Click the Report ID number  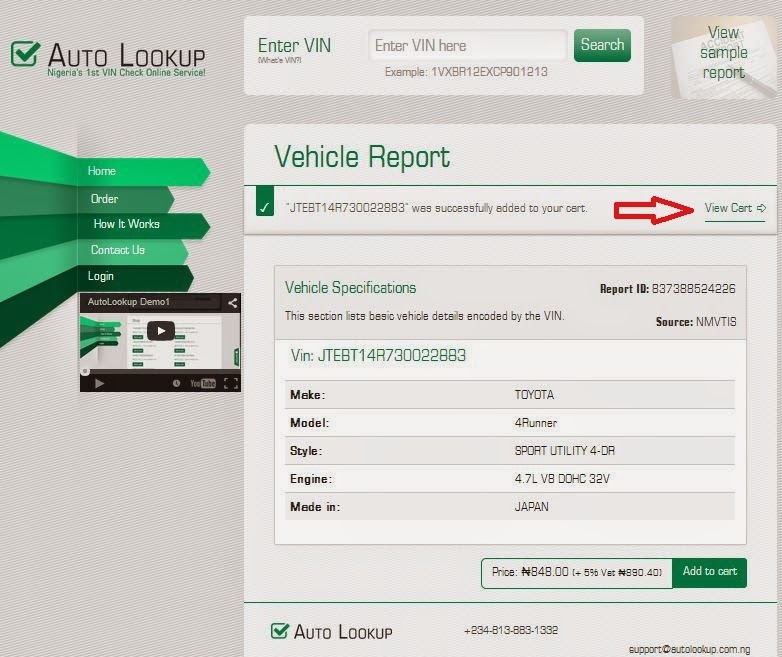(x=693, y=289)
